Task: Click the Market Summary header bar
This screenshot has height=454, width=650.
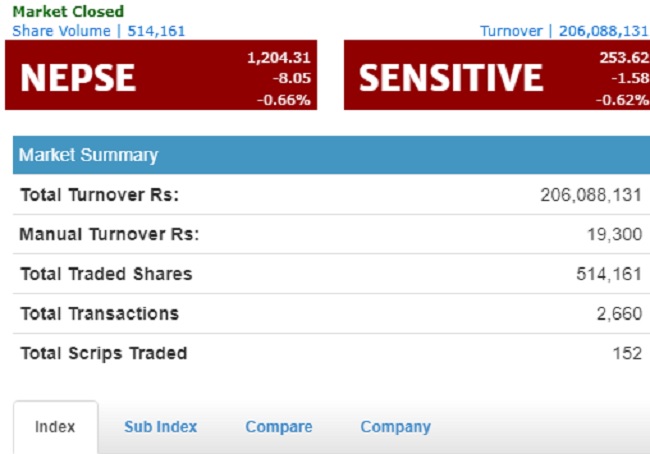Action: coord(331,155)
